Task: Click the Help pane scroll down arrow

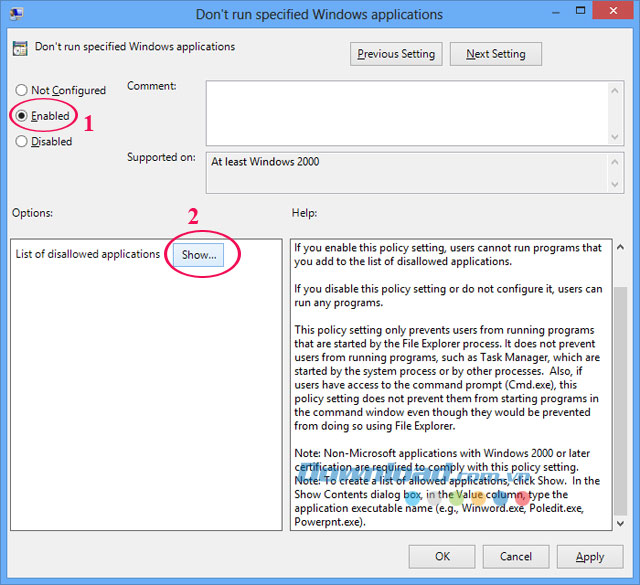Action: click(620, 523)
